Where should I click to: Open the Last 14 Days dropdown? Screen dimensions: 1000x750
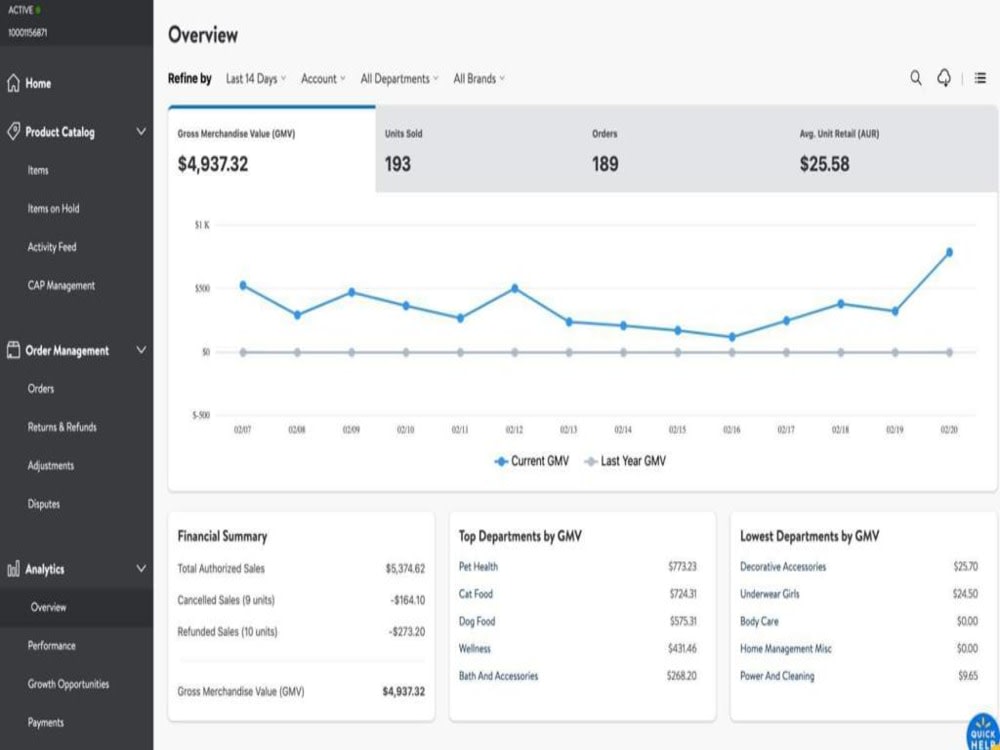(x=256, y=78)
